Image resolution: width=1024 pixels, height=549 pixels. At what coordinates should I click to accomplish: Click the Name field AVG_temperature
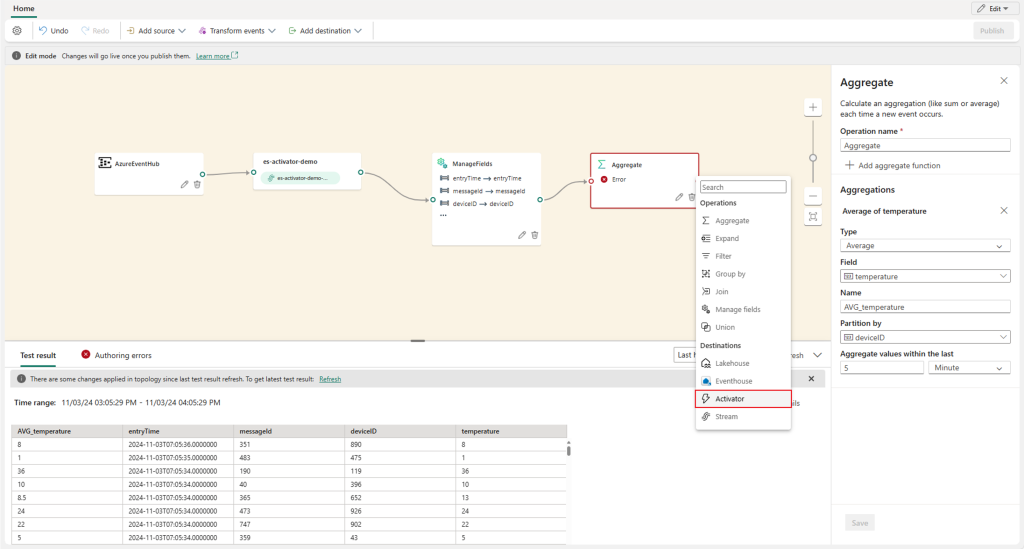[925, 307]
